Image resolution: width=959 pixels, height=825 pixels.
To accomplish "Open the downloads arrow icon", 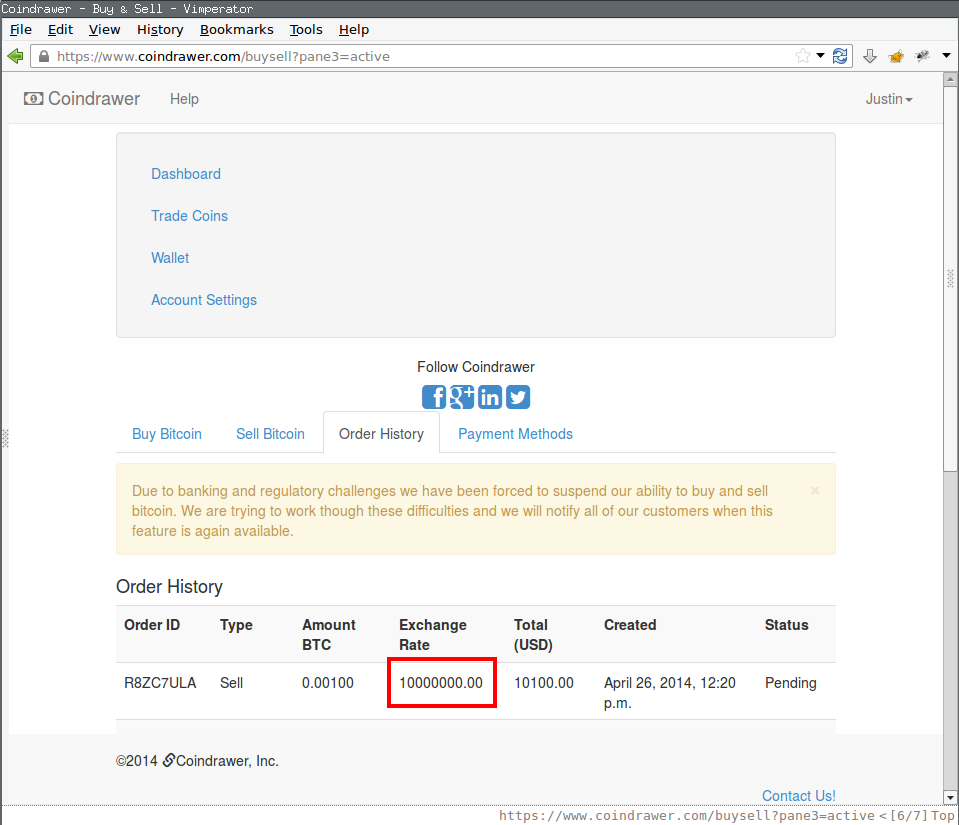I will tap(870, 56).
